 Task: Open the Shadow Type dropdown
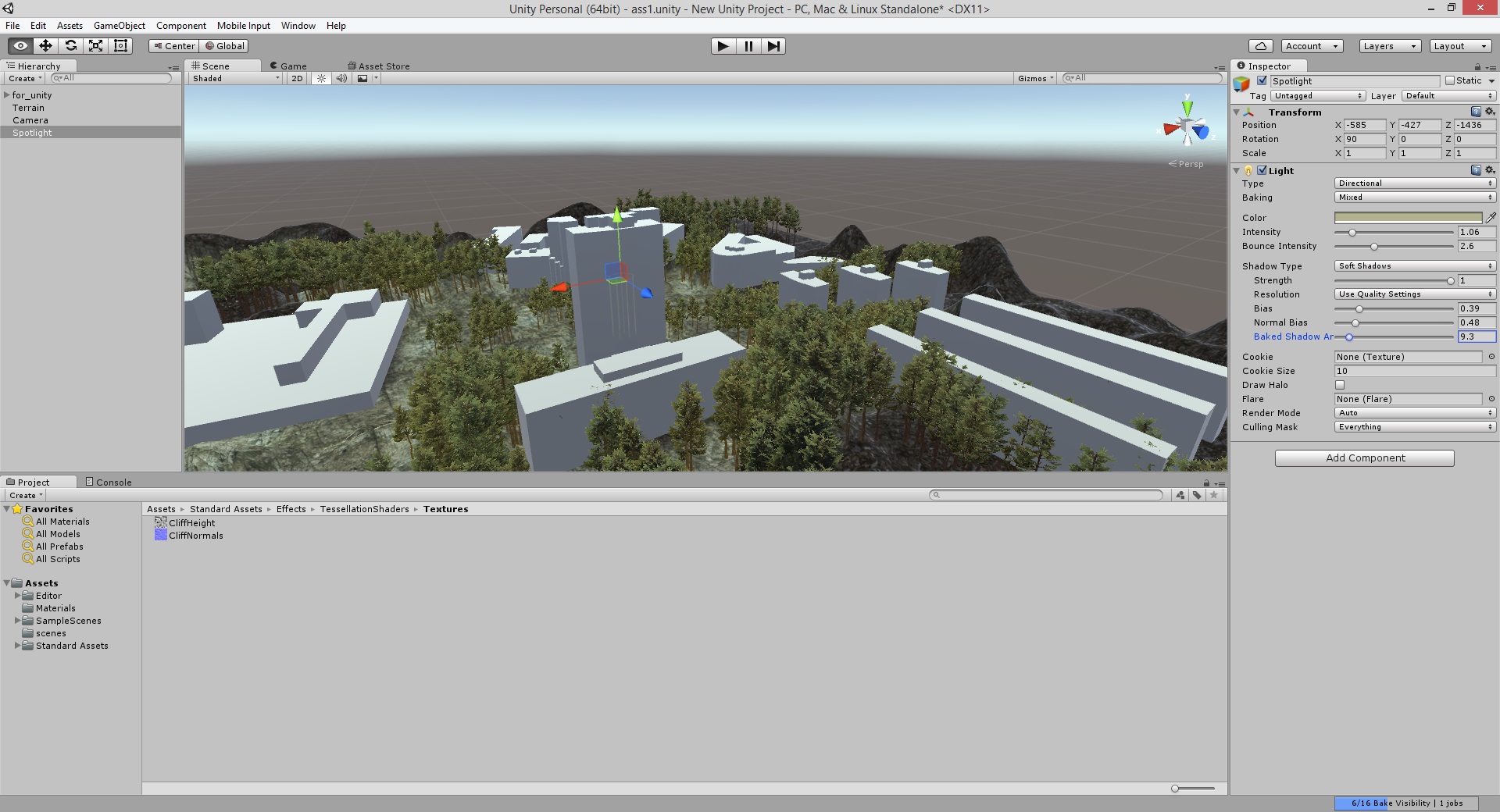click(1415, 266)
